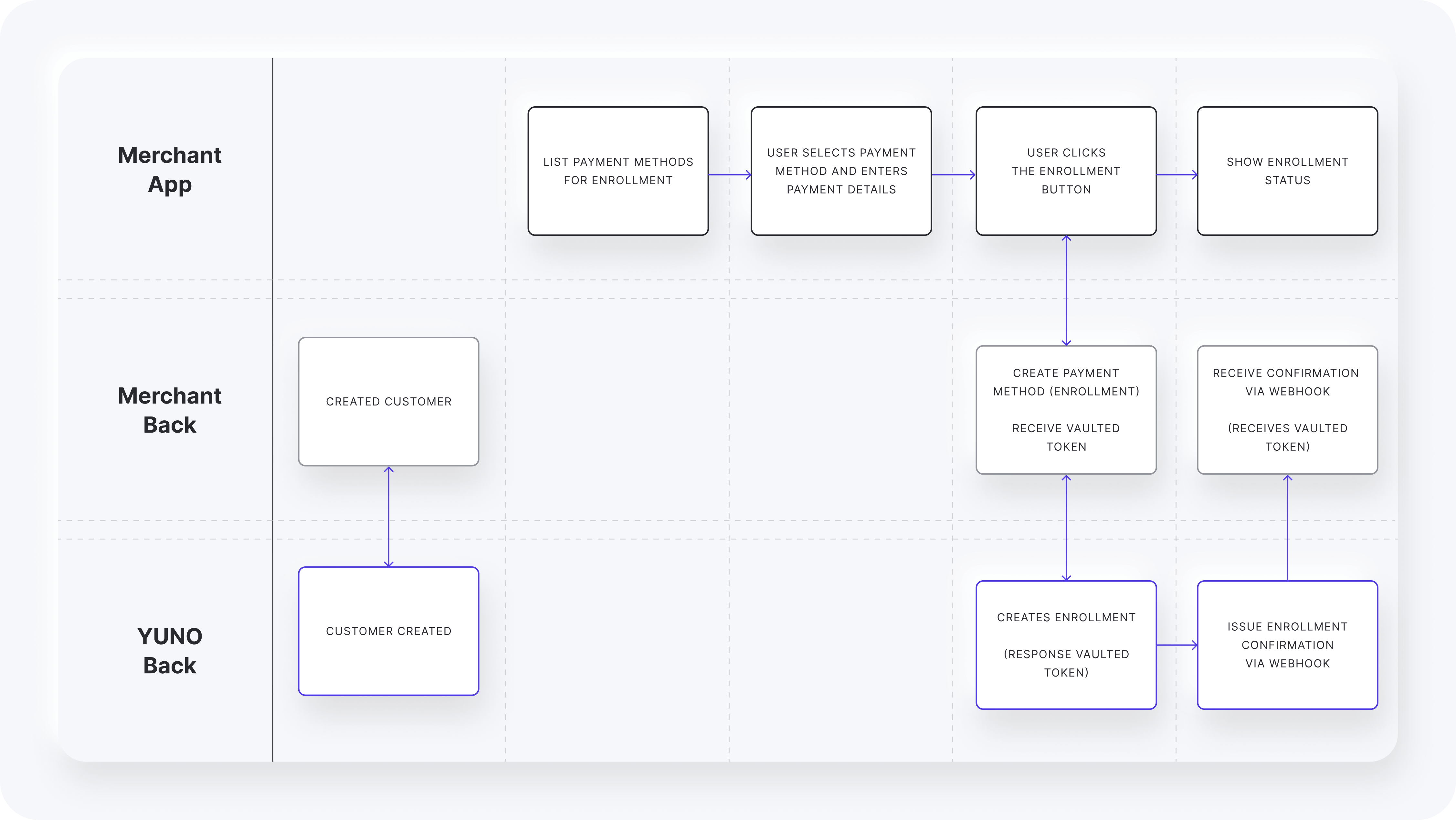Select the Receive Confirmation Via Webhook box
Screen dimensions: 1456x820
(1287, 410)
